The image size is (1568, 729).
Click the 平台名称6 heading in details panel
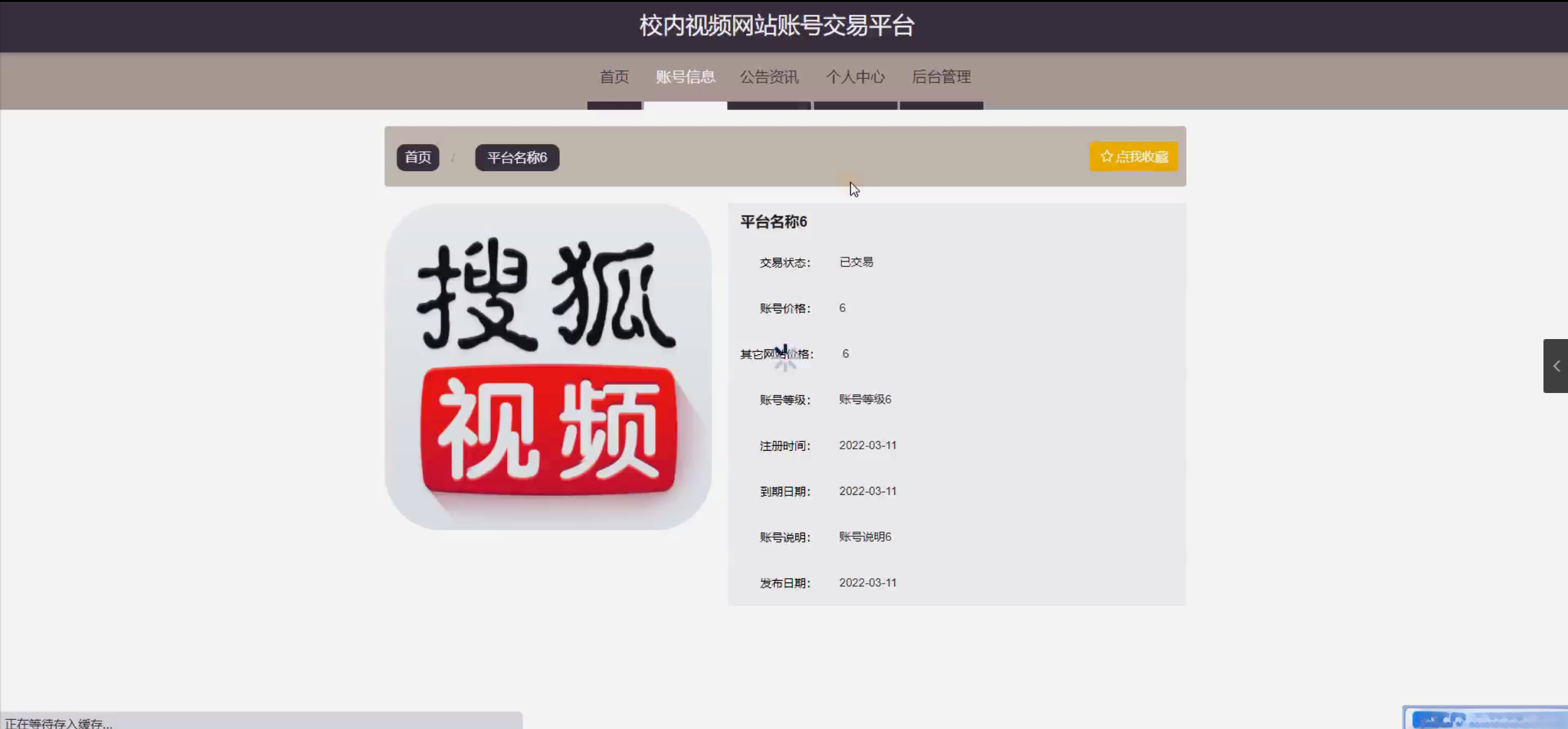pos(774,222)
